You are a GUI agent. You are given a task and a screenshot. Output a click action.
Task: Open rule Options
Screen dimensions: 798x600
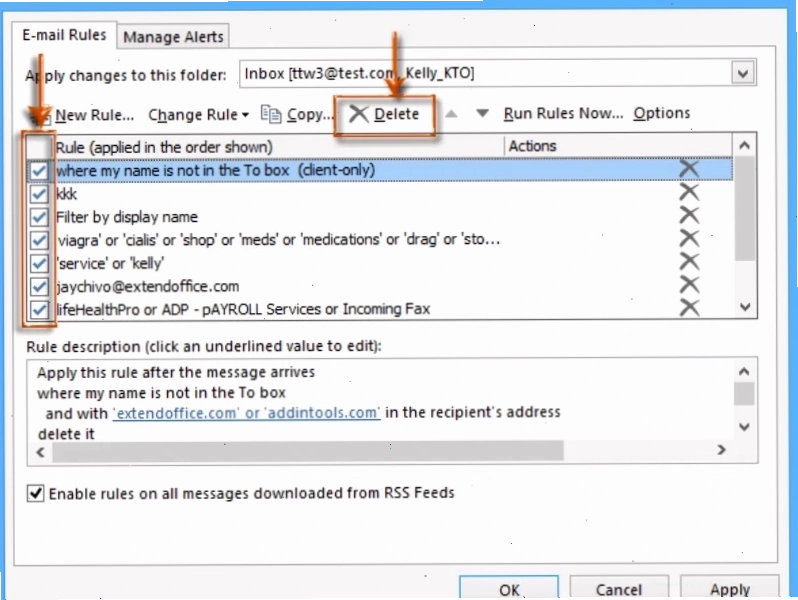click(662, 113)
